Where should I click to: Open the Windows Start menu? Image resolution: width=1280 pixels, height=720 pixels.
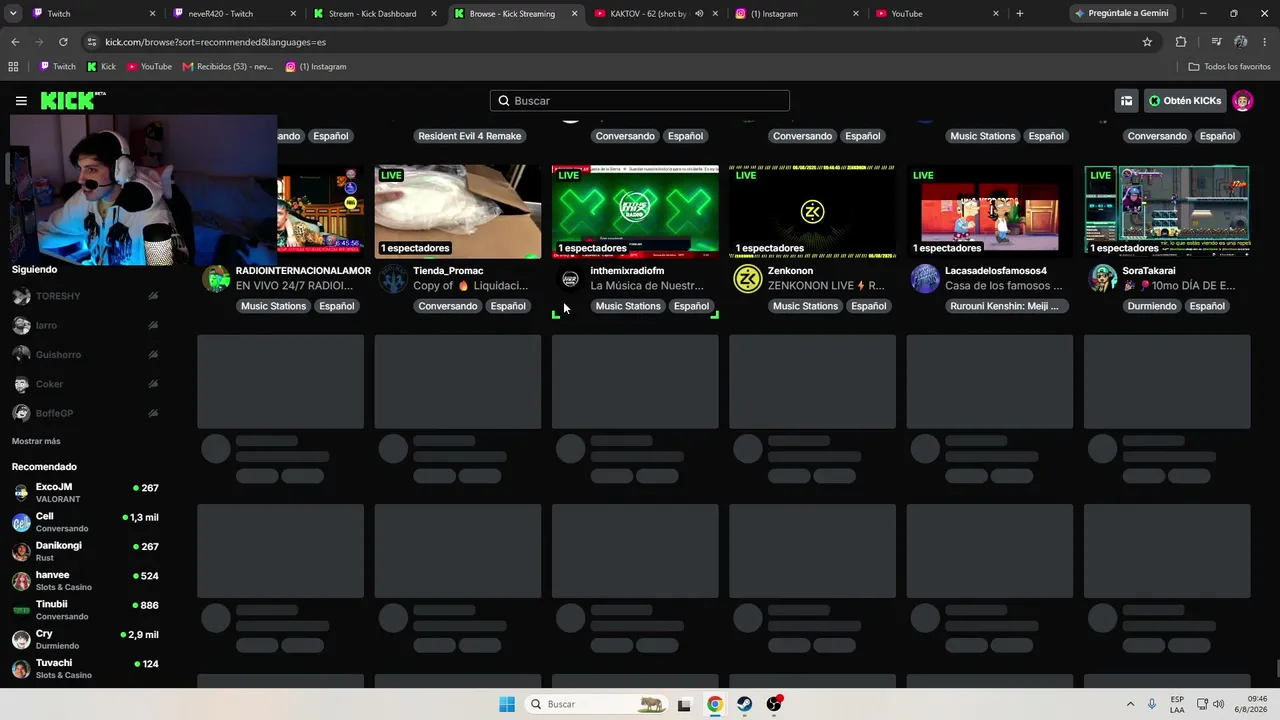507,704
